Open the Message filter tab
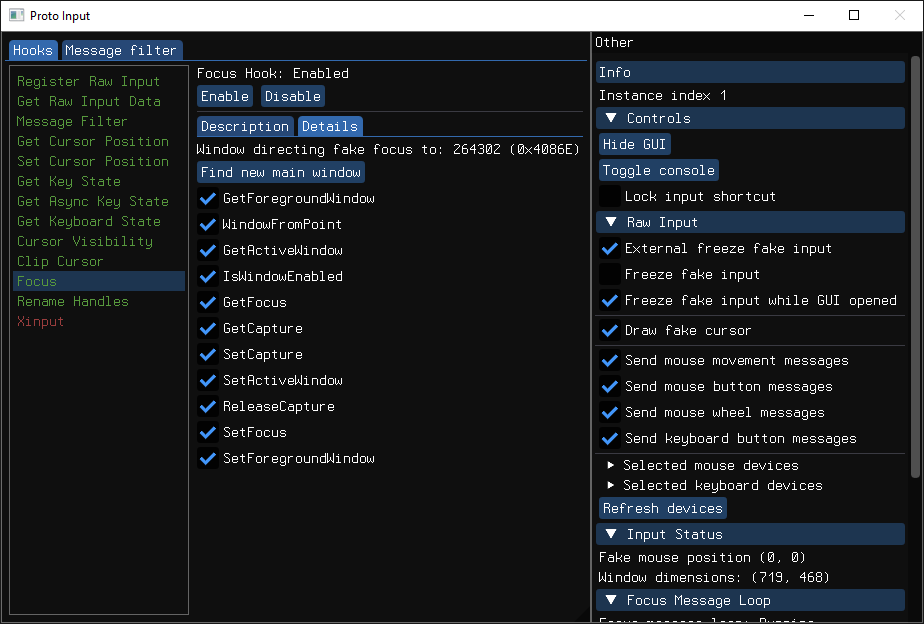The image size is (924, 624). click(121, 51)
